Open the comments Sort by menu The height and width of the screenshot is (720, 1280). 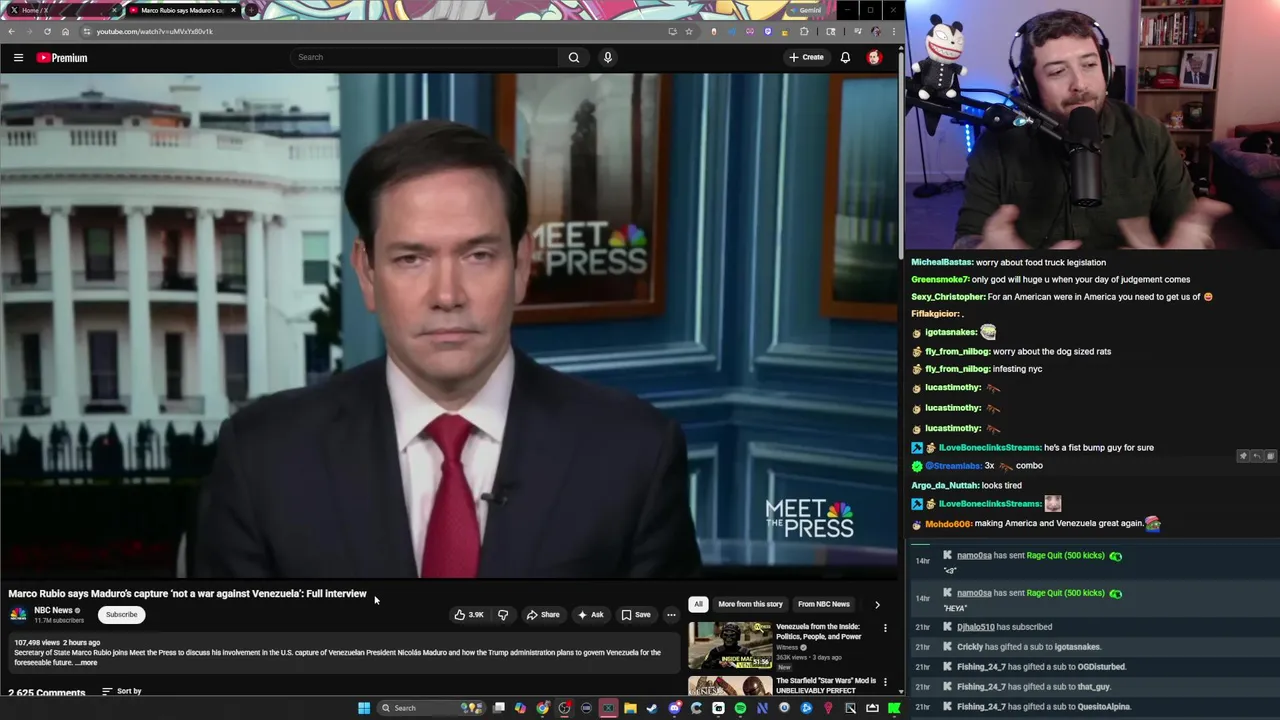click(122, 691)
